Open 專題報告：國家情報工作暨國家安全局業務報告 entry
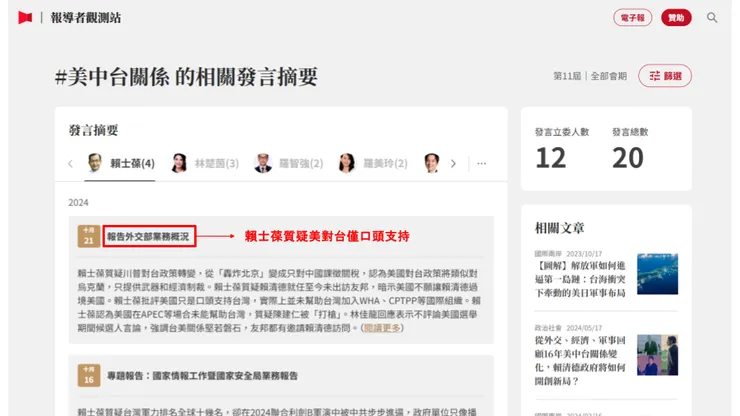This screenshot has width=740, height=416. pyautogui.click(x=202, y=376)
